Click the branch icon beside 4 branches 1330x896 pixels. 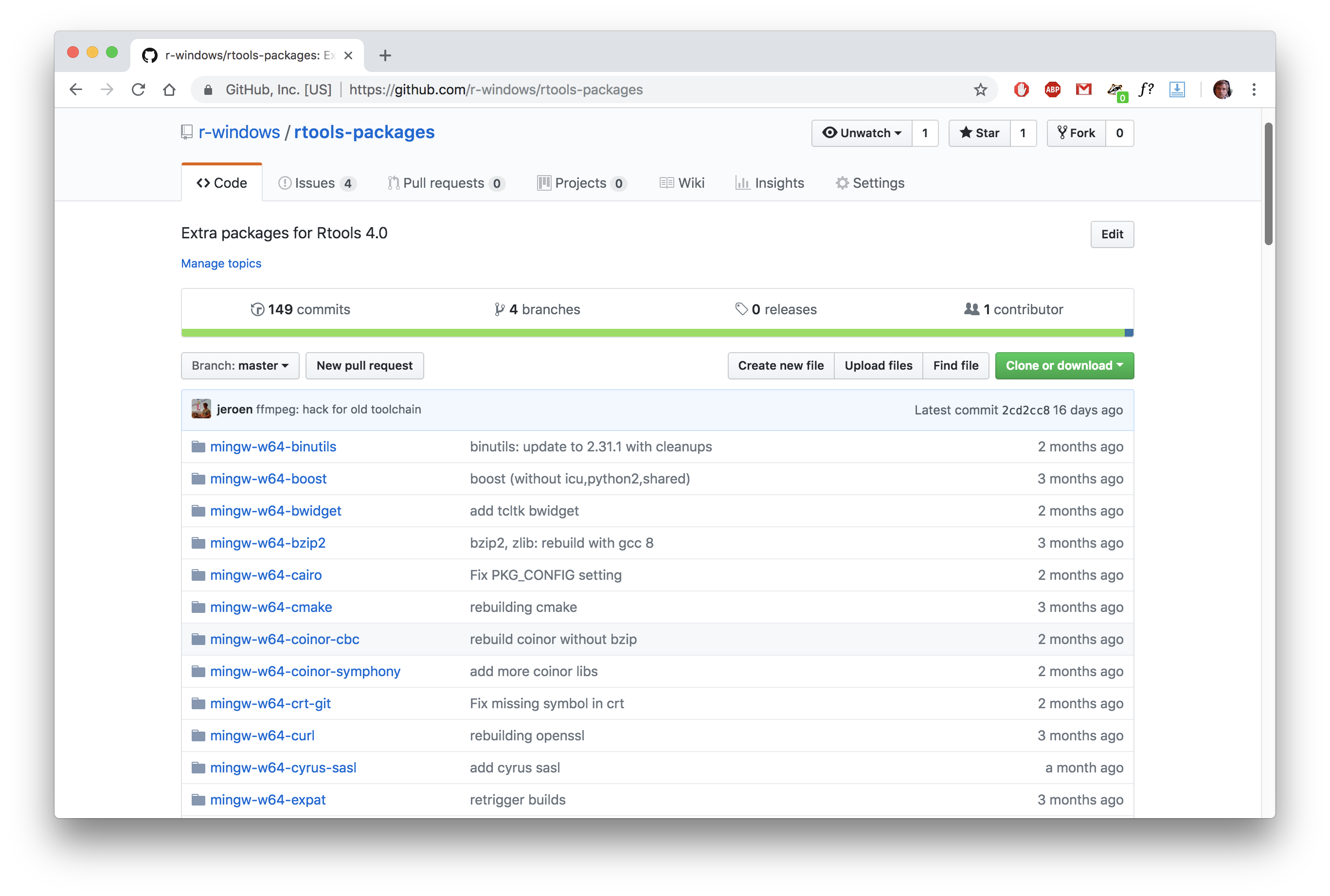(499, 308)
